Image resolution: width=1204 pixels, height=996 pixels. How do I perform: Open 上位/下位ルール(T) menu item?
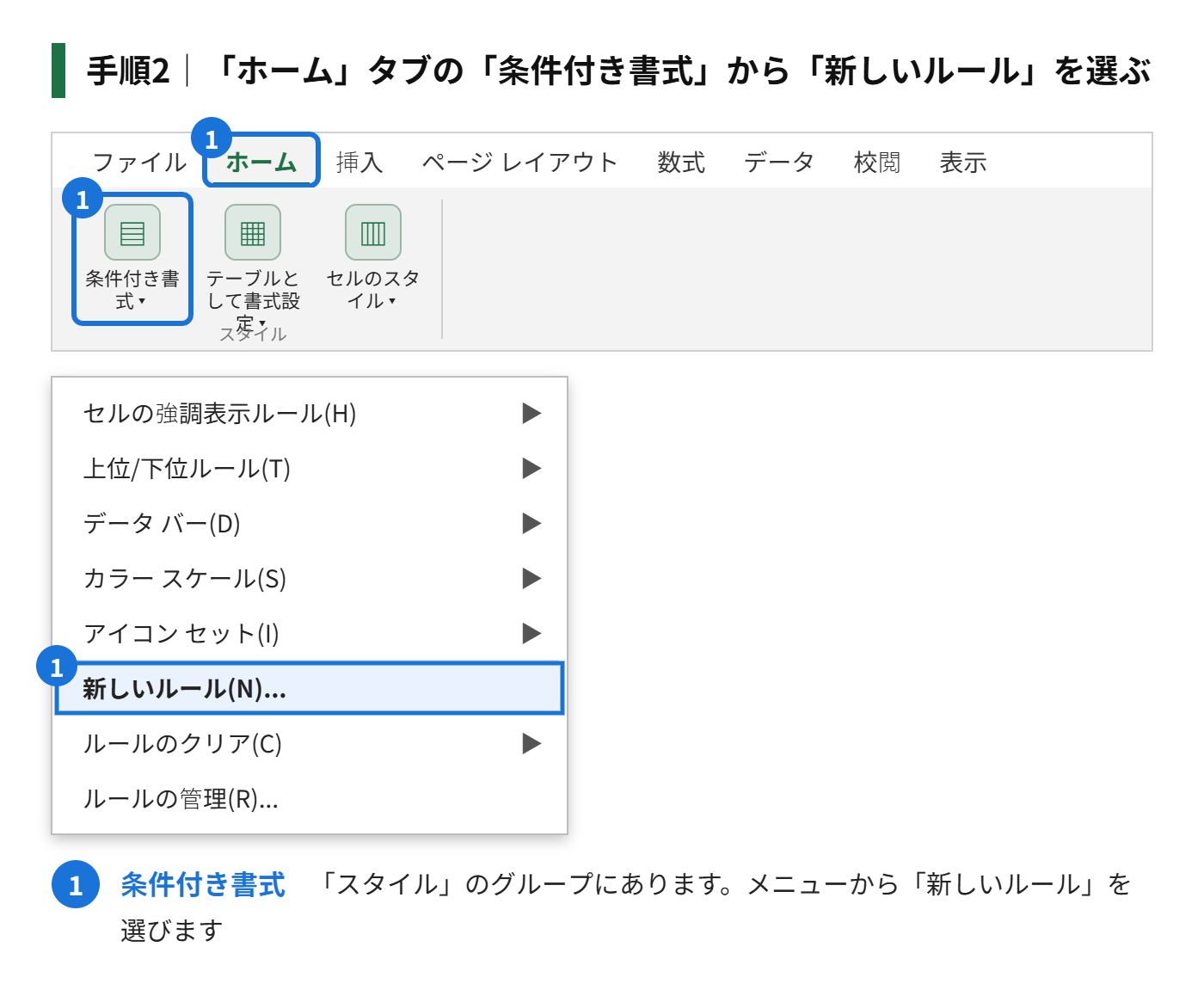click(x=310, y=469)
